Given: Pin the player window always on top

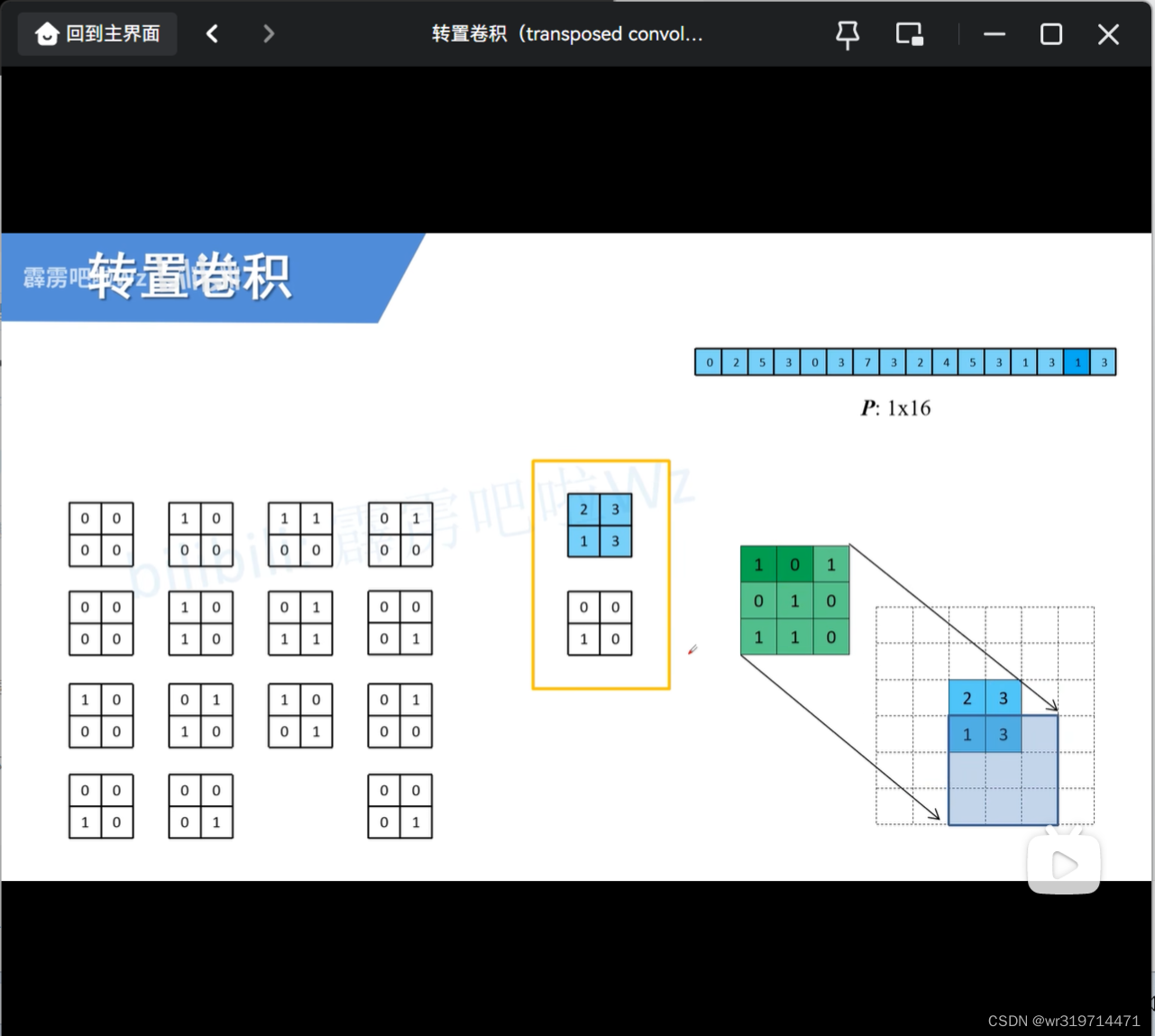Looking at the screenshot, I should [x=847, y=33].
